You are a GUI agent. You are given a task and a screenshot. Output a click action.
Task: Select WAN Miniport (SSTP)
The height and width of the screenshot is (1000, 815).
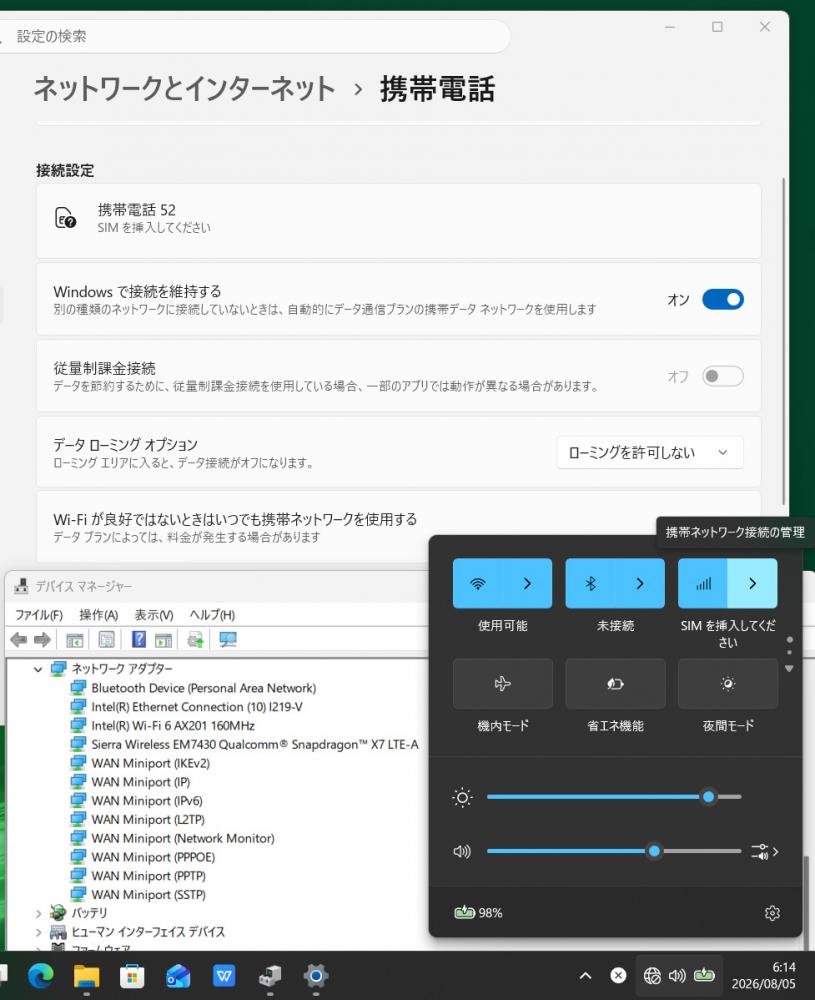(x=148, y=894)
